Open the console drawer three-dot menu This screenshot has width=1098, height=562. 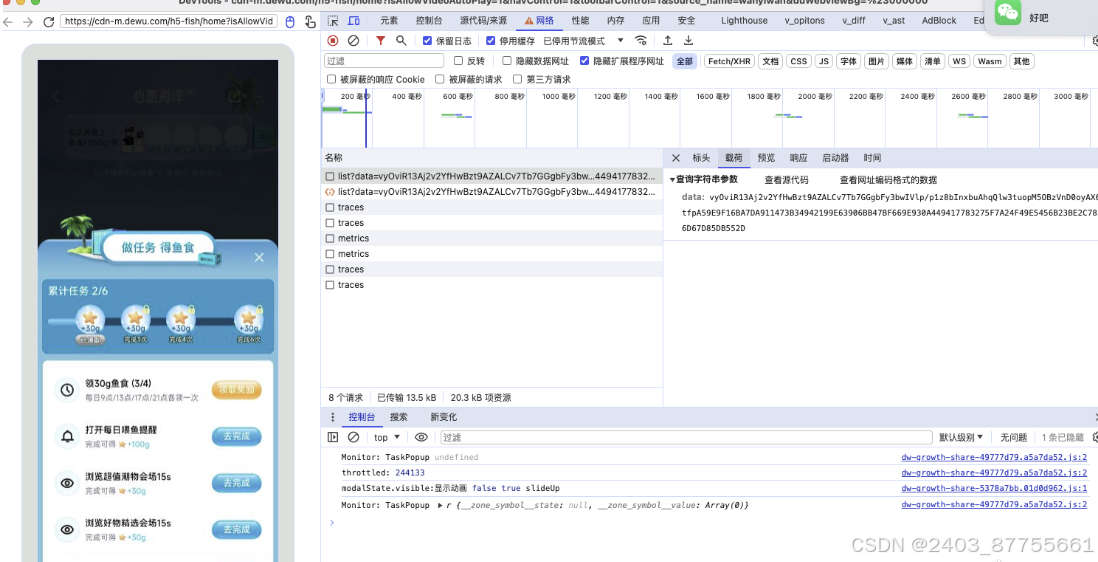pos(333,417)
